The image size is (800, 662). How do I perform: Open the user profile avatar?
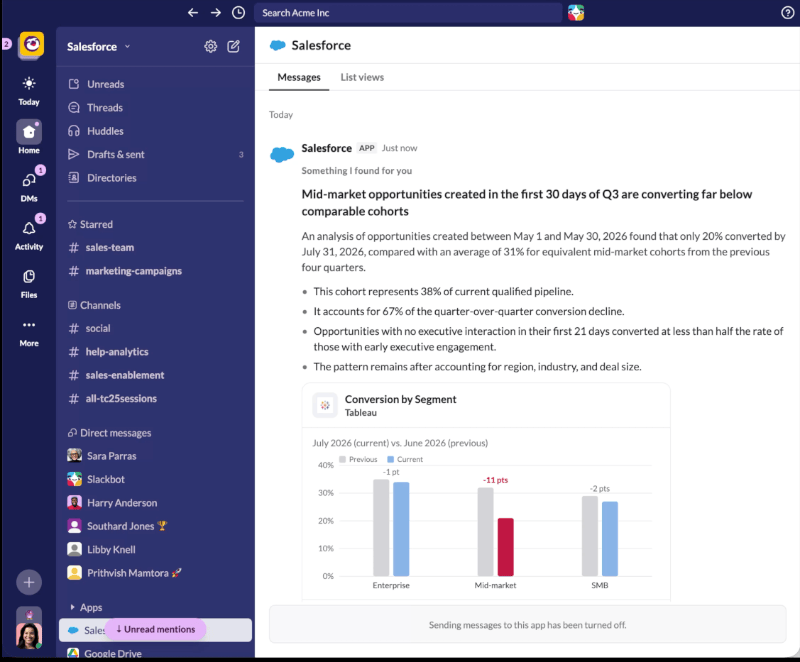(29, 635)
